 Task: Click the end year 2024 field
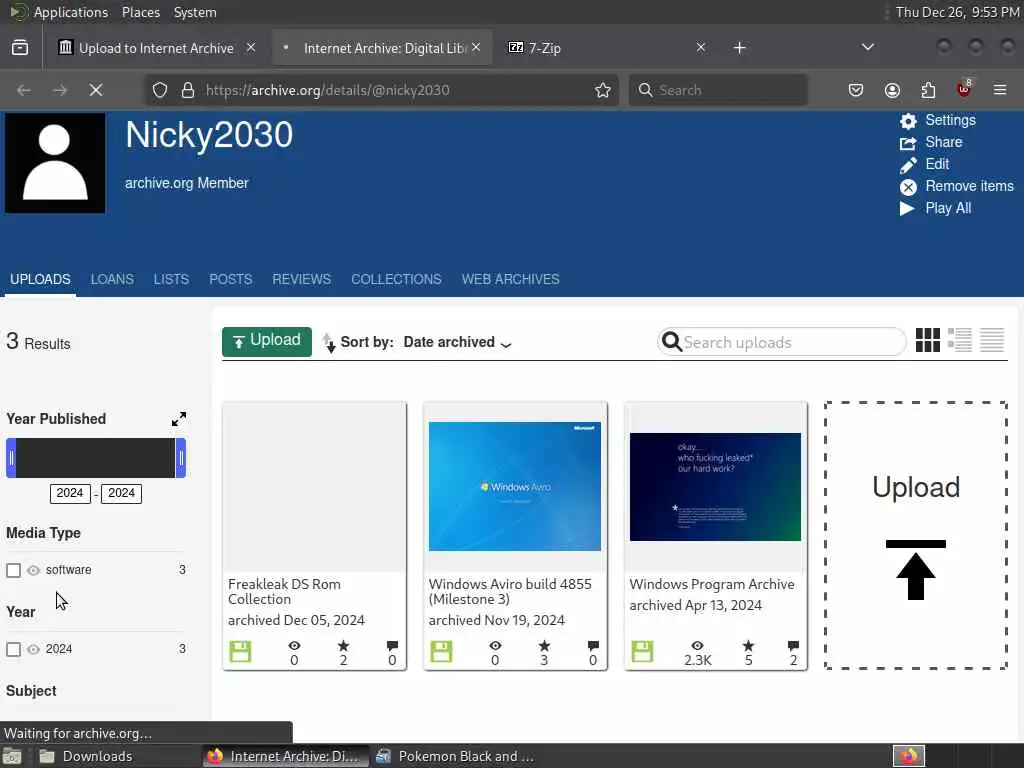pos(121,493)
